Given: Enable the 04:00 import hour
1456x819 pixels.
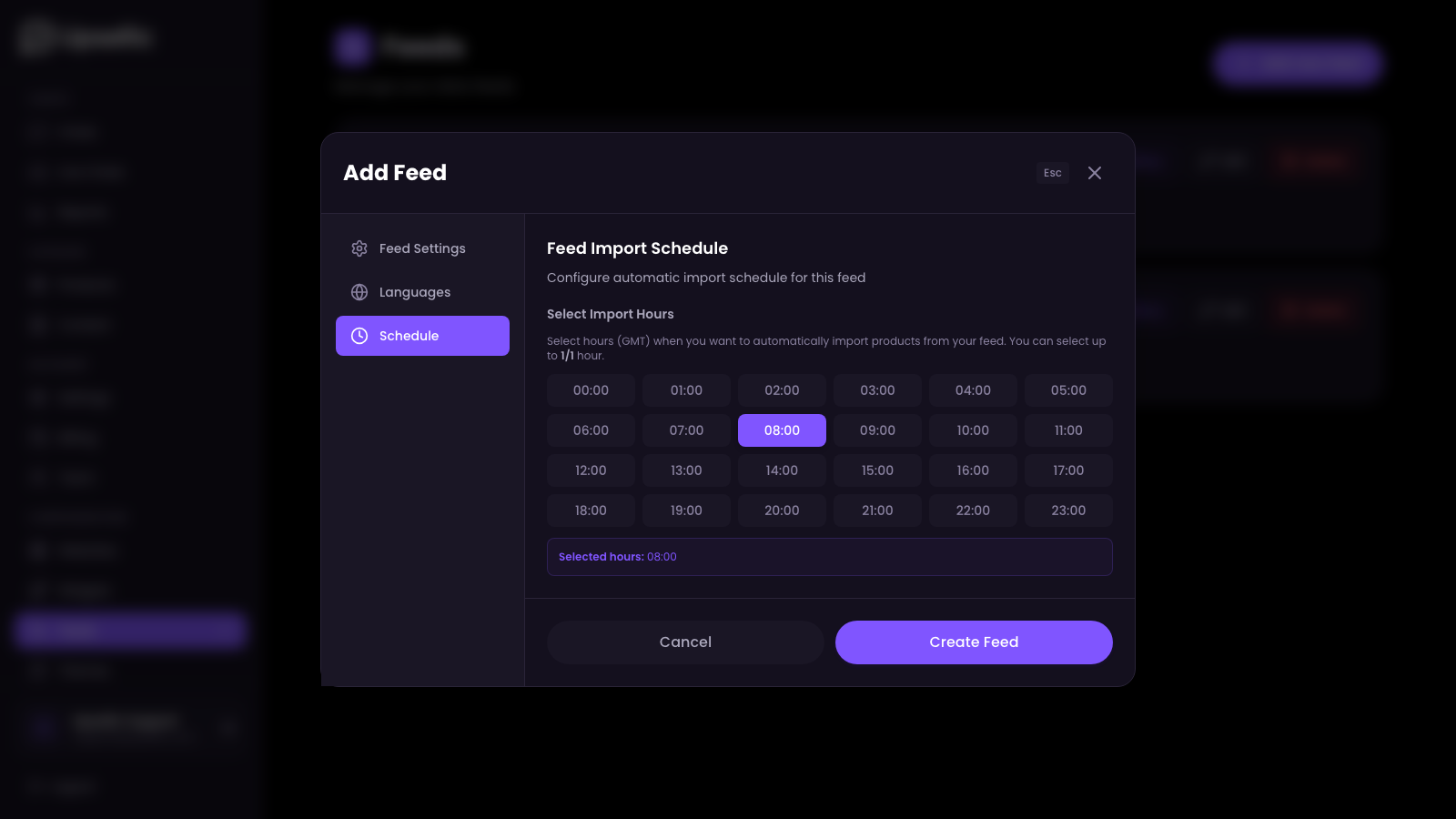Looking at the screenshot, I should (x=973, y=389).
